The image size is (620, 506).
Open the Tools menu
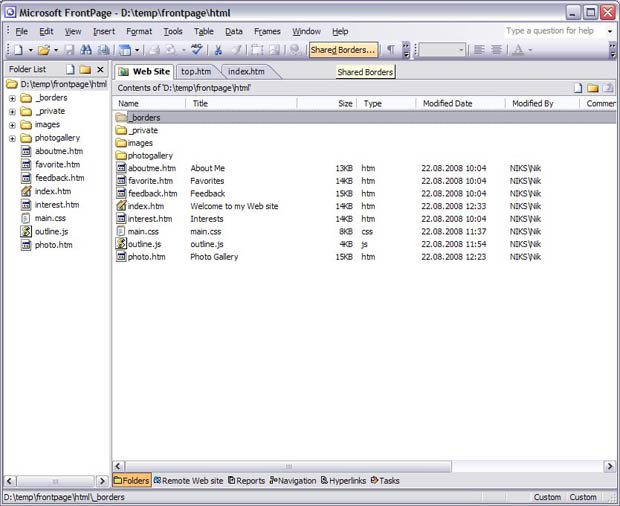(x=173, y=31)
